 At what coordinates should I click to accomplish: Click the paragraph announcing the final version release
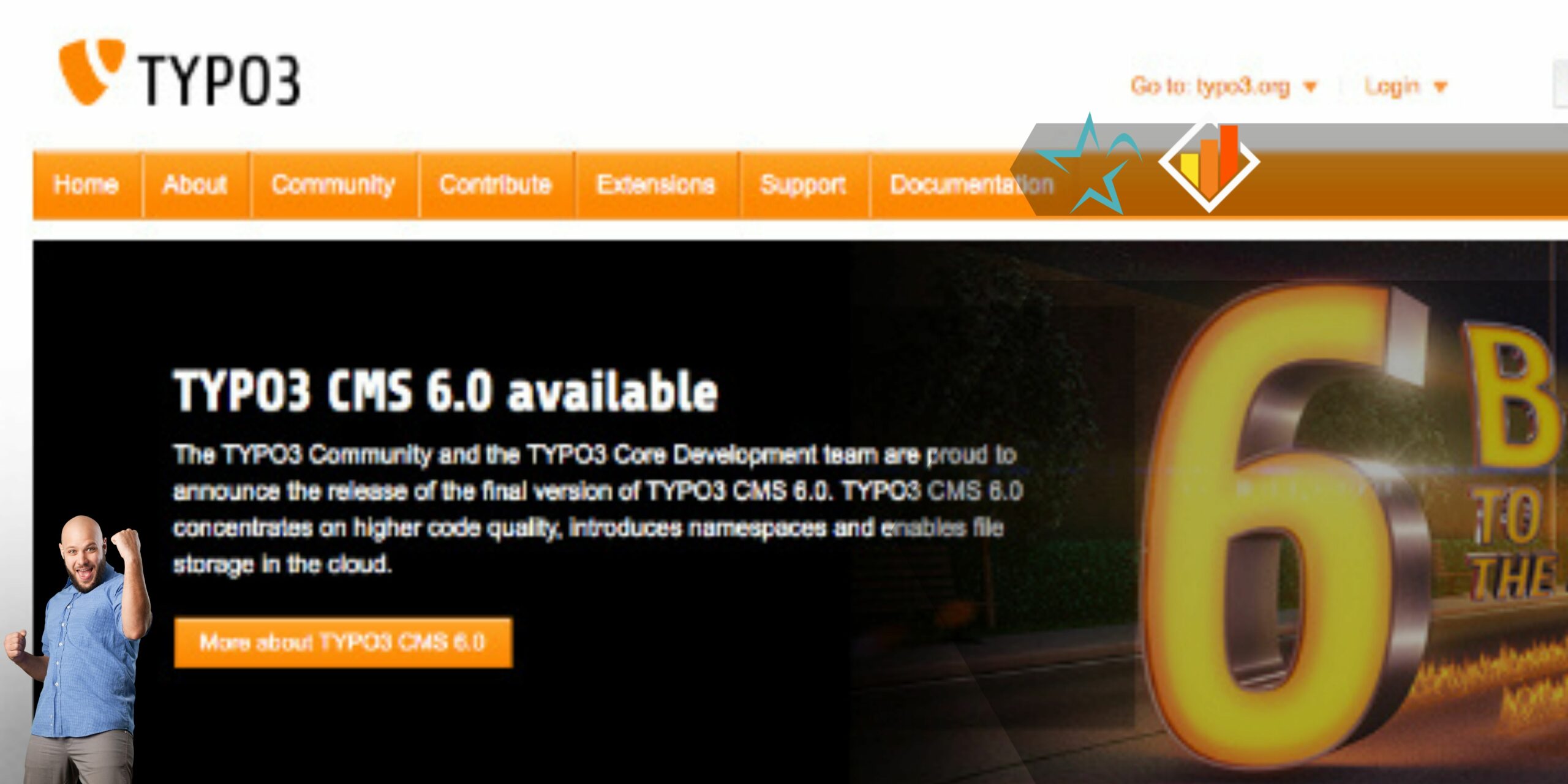598,508
